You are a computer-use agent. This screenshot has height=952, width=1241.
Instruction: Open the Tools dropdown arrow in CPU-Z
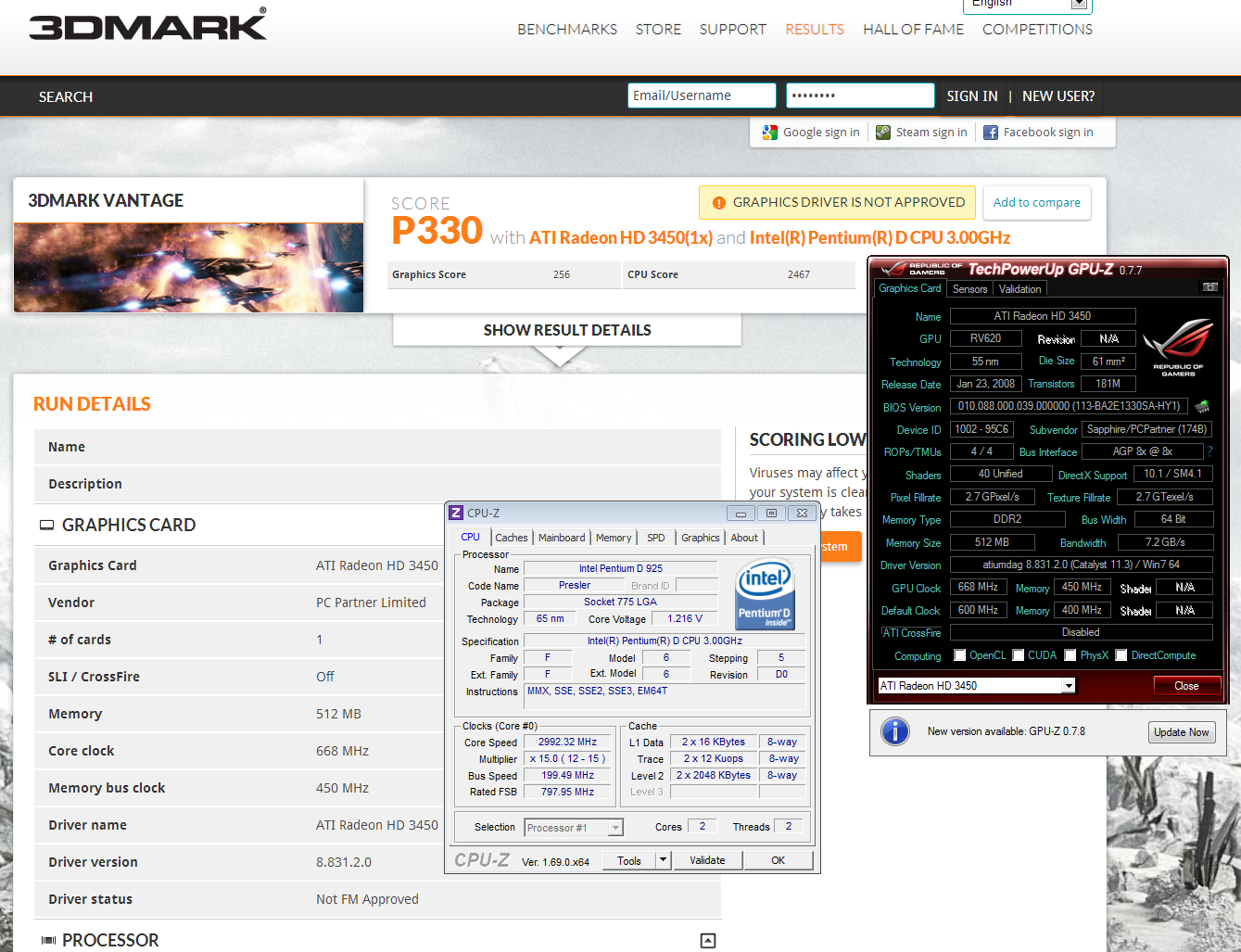point(663,860)
